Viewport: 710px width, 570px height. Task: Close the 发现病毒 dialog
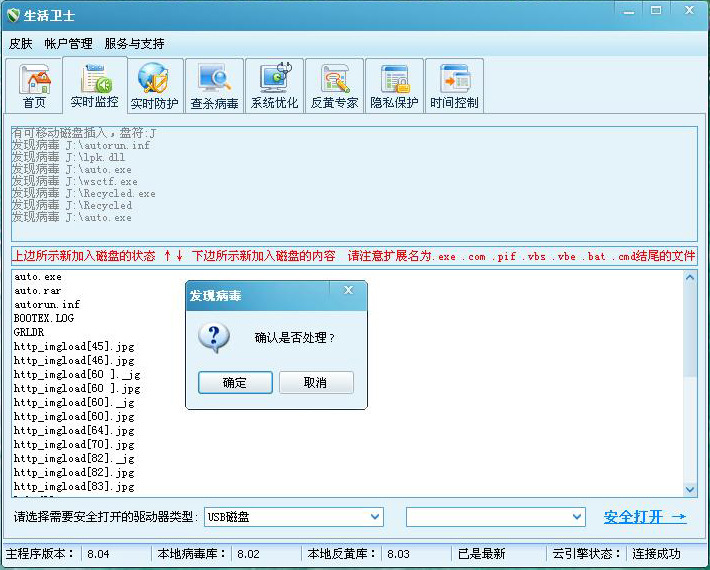[348, 291]
